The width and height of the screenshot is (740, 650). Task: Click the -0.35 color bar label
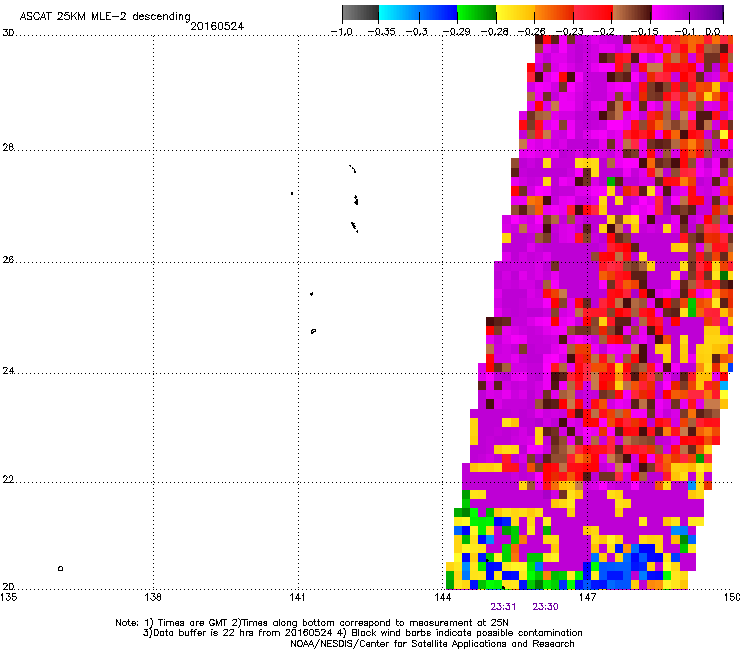(x=381, y=32)
